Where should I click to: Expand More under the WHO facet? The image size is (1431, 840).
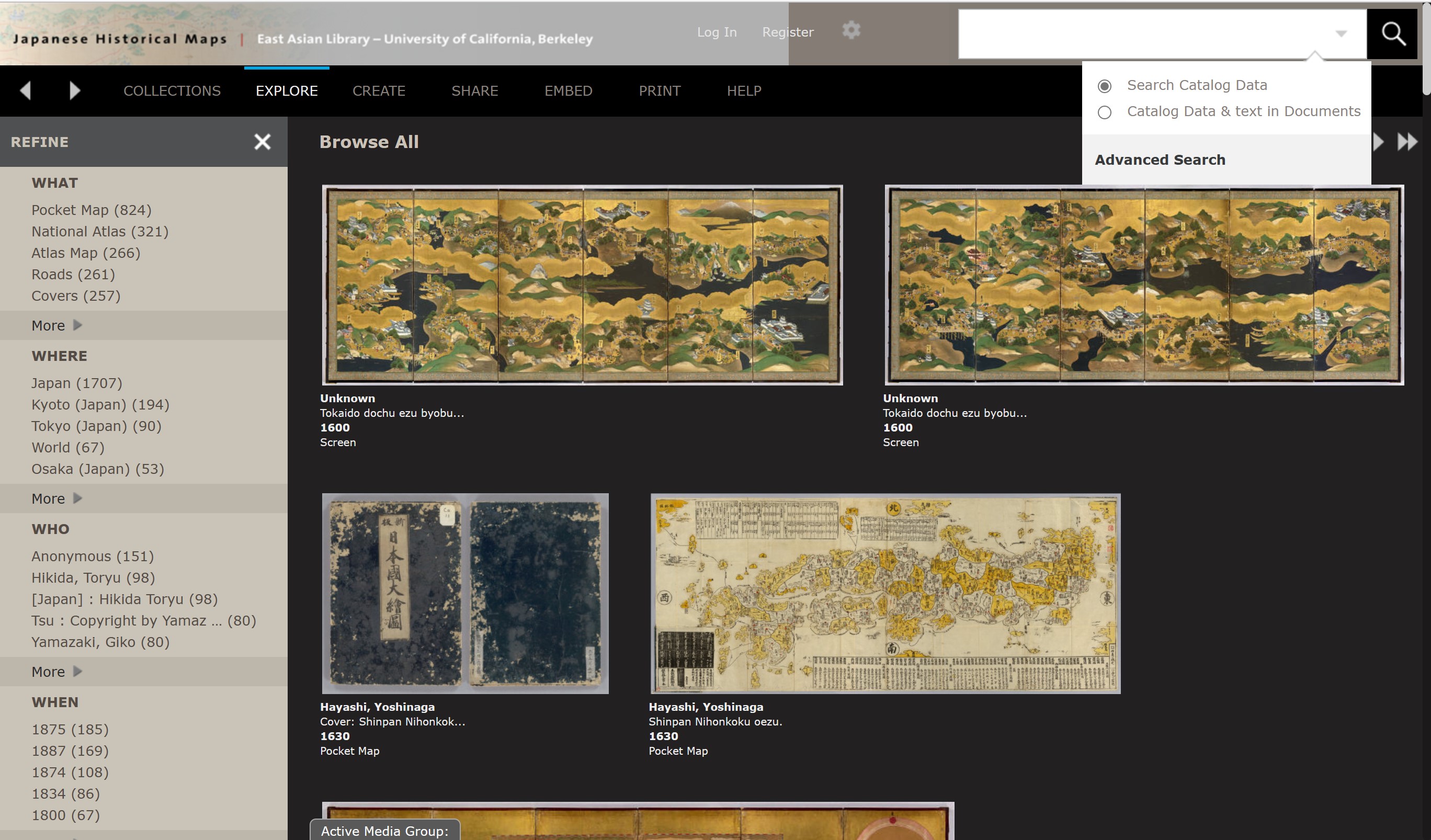[57, 672]
